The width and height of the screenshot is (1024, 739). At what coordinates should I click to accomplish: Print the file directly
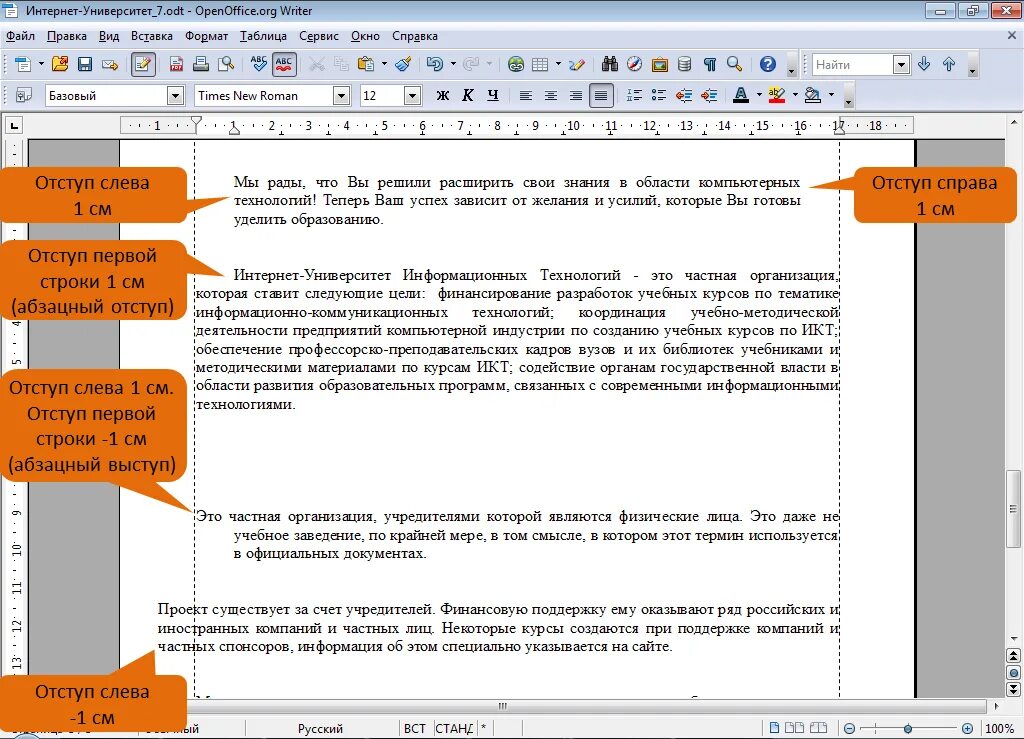click(x=201, y=64)
